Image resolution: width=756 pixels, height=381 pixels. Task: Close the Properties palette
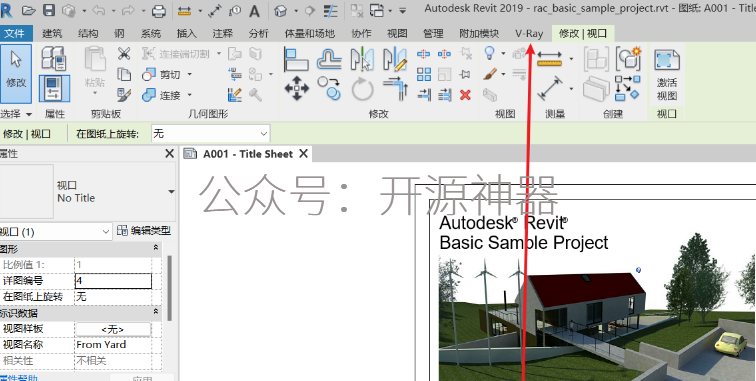tap(169, 154)
